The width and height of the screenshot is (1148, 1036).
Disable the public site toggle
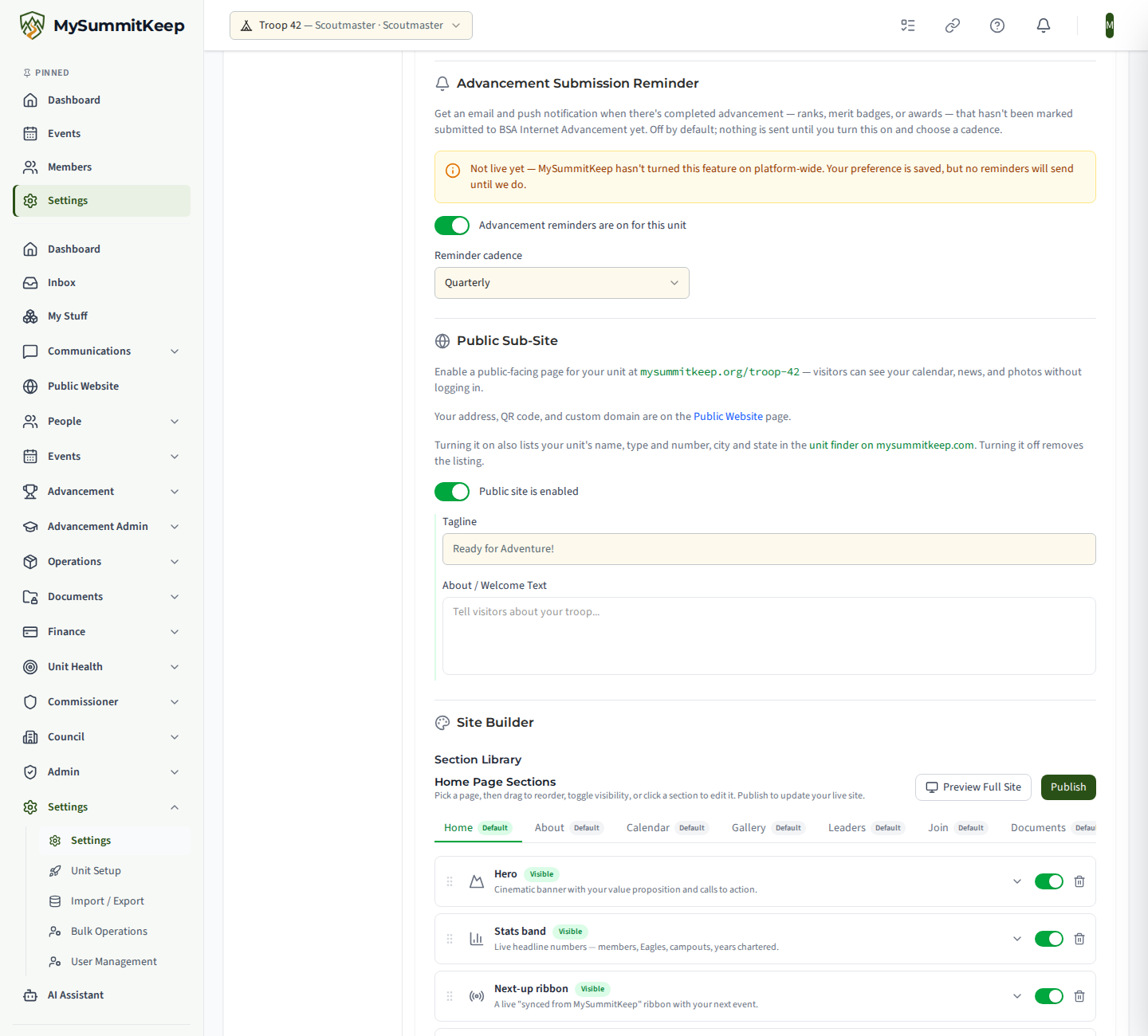pyautogui.click(x=452, y=492)
